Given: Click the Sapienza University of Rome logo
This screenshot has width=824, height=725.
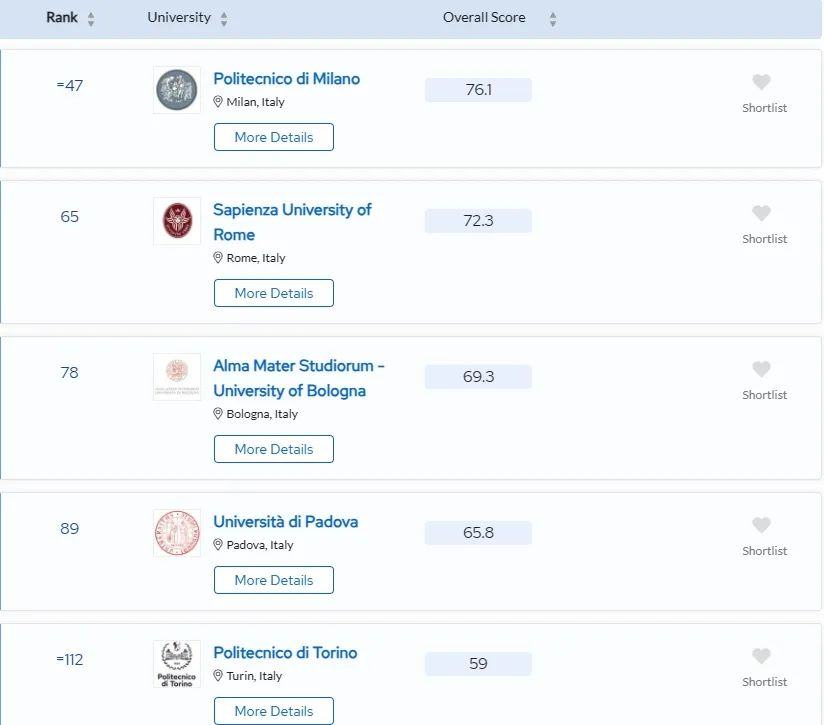Looking at the screenshot, I should pyautogui.click(x=177, y=221).
